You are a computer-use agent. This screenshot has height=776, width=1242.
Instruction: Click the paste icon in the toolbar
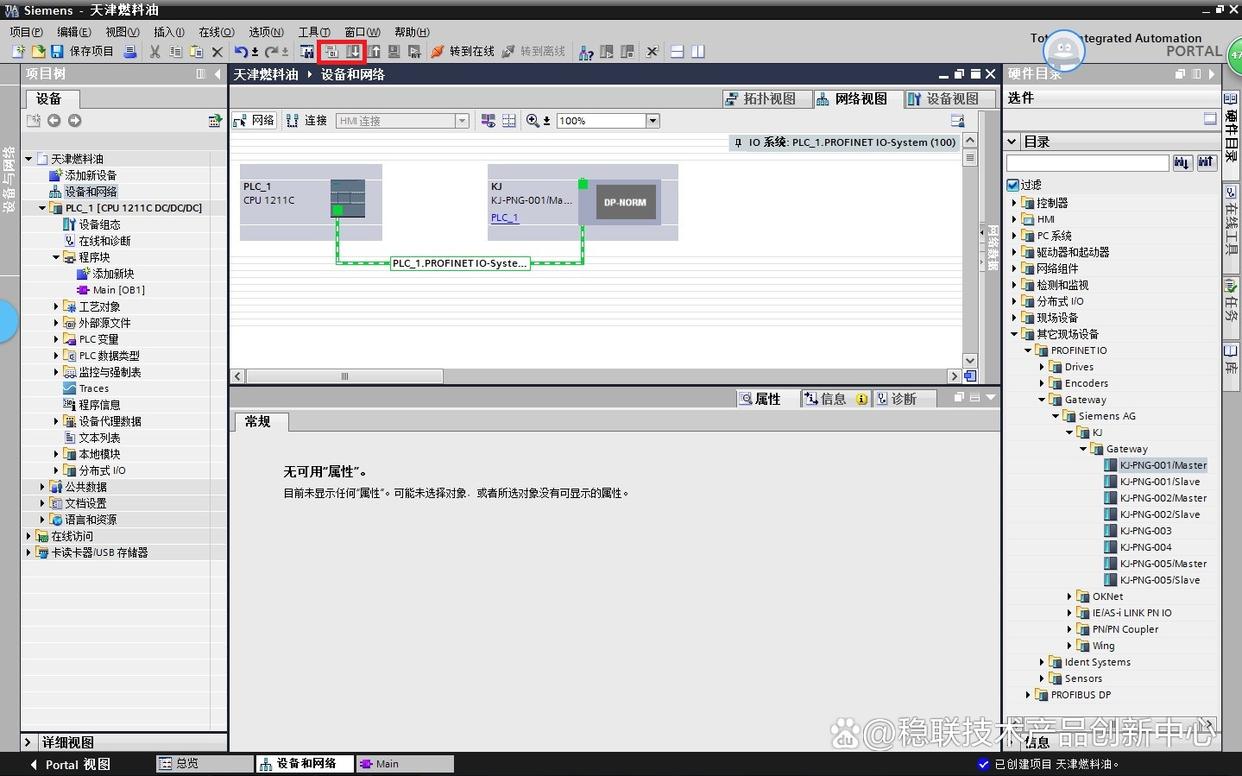pyautogui.click(x=196, y=52)
